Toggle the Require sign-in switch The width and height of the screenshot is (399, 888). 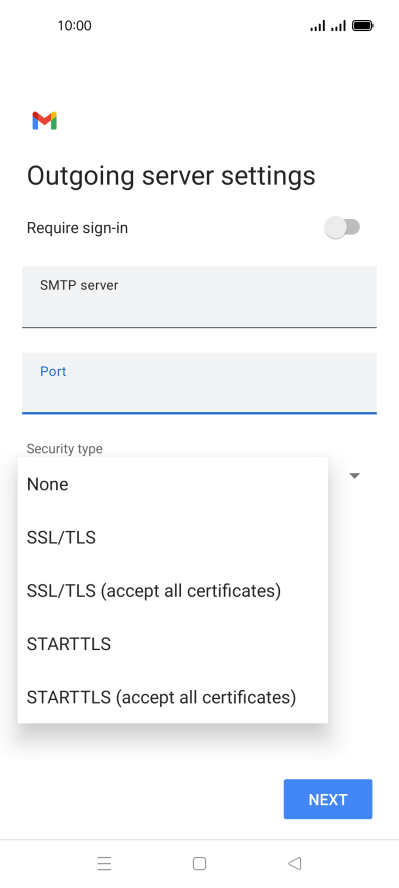tap(342, 228)
